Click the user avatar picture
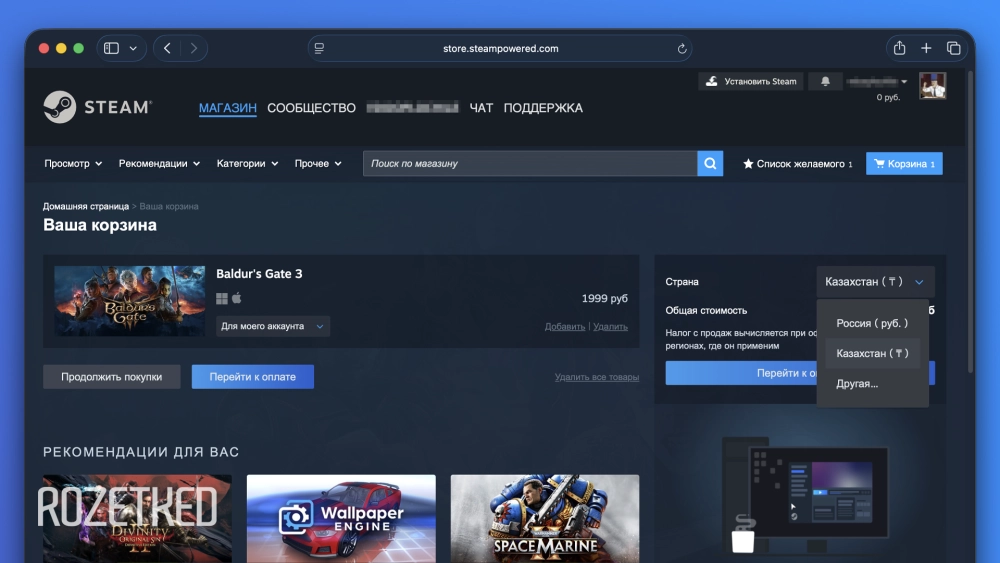 point(933,87)
